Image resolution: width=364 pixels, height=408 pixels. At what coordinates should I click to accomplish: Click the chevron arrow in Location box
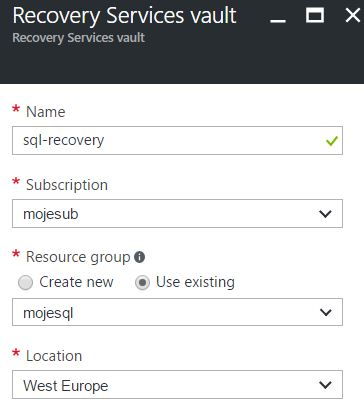[x=325, y=385]
